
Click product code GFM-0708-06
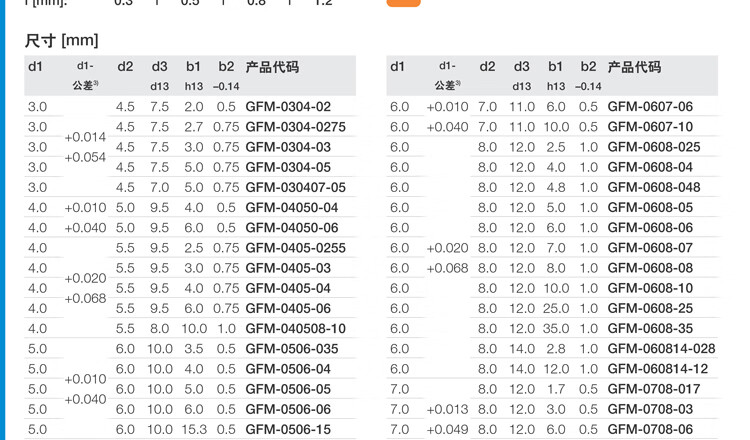point(650,430)
